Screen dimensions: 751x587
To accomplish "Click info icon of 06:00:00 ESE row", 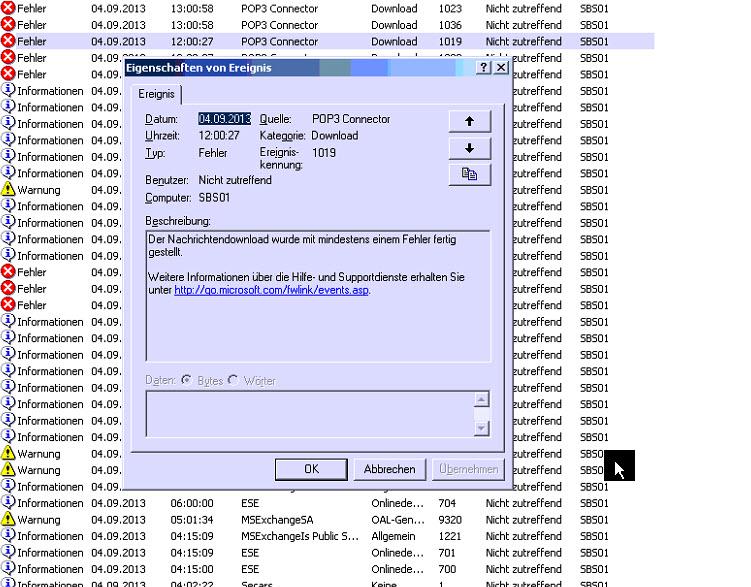I will point(8,503).
